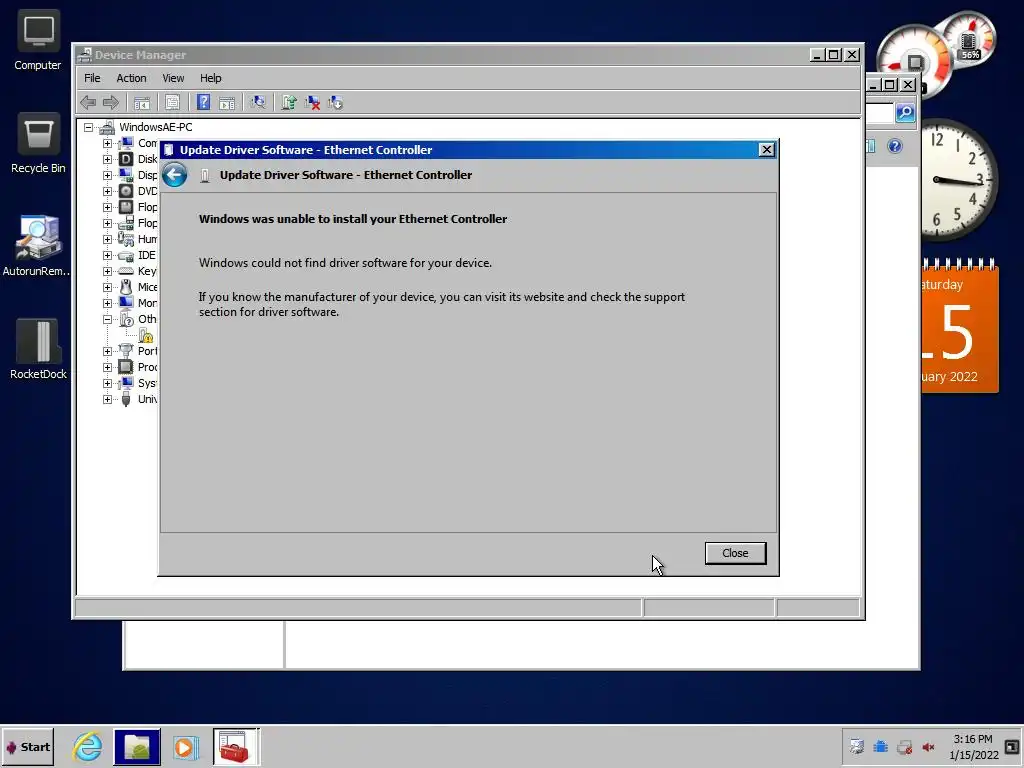The image size is (1024, 768).
Task: Click the Show/Hide Action Pane toolbar icon
Action: 227,102
